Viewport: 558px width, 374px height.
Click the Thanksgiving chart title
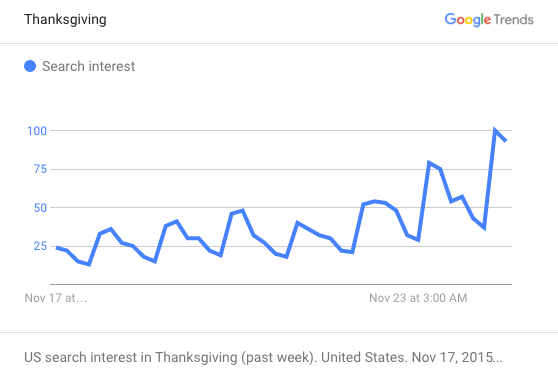[x=65, y=20]
